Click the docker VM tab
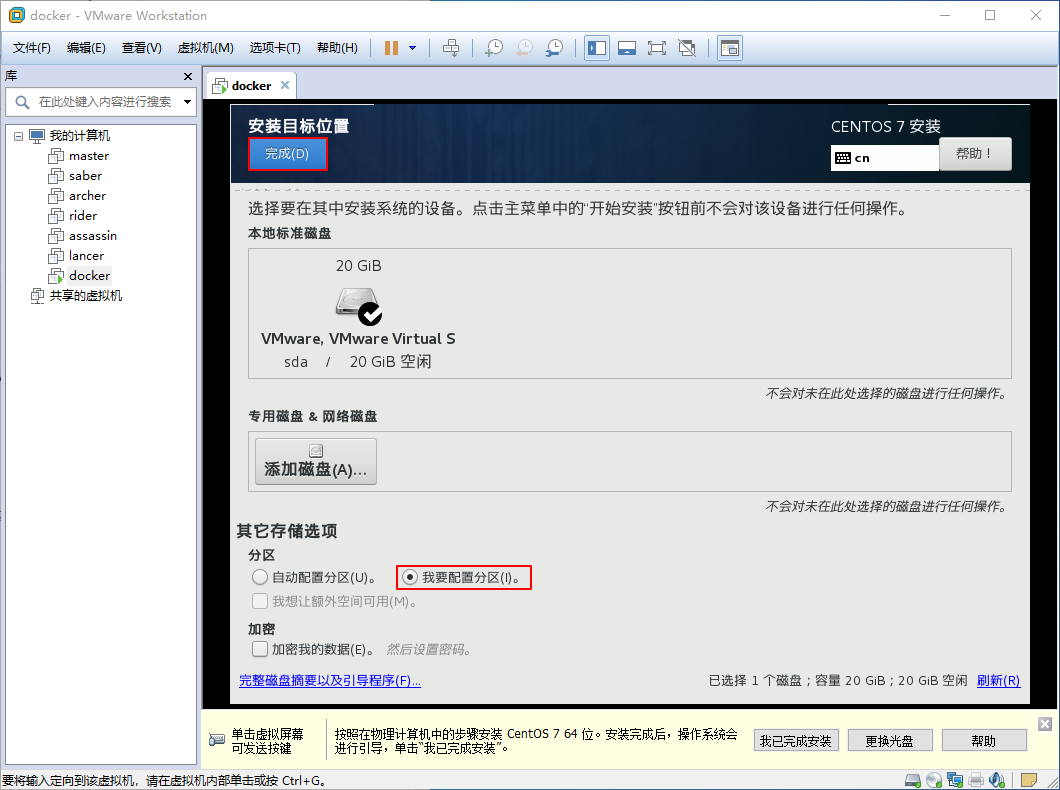This screenshot has height=790, width=1060. click(x=250, y=85)
